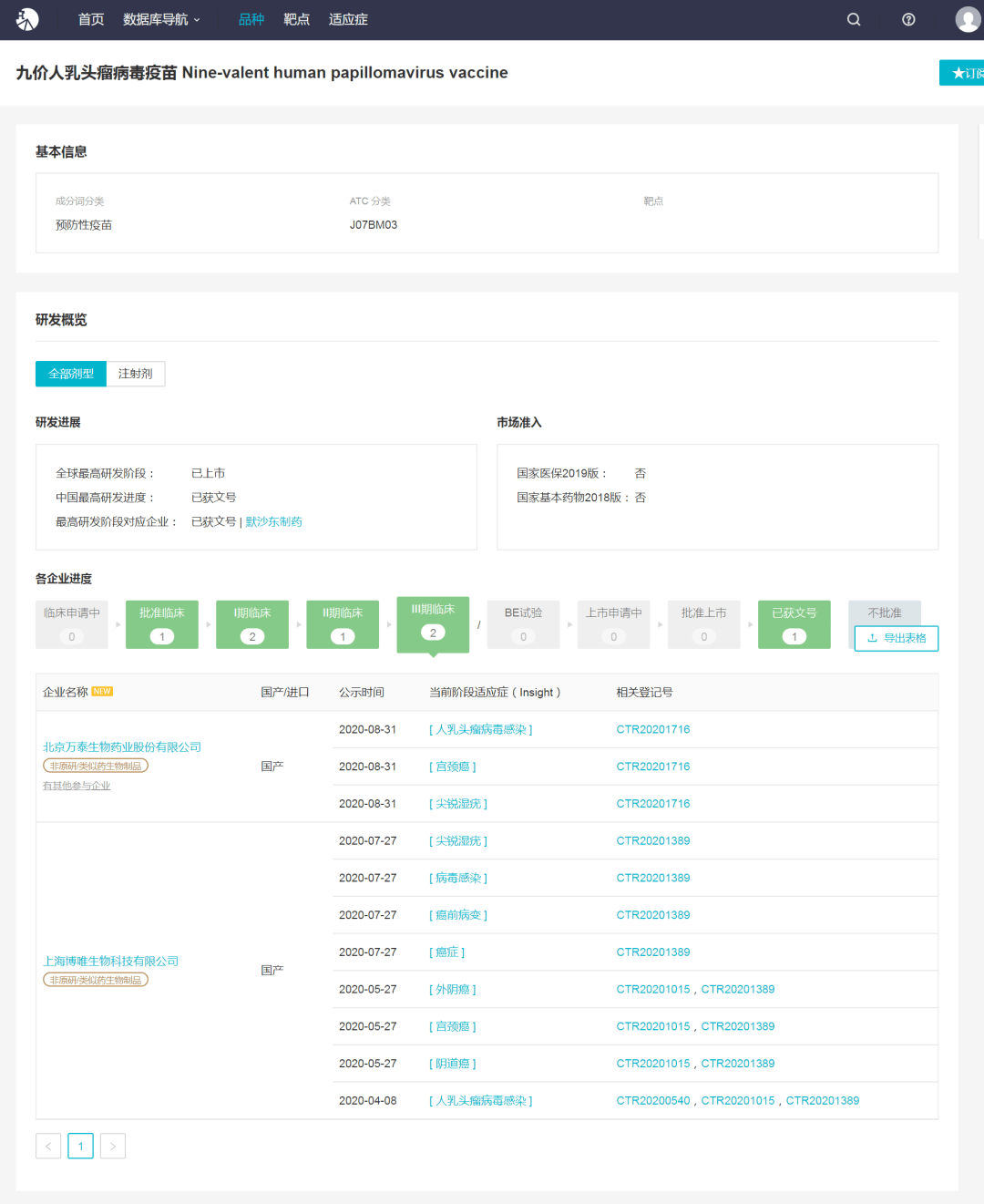Expand the 数据库导航 dropdown menu
The height and width of the screenshot is (1204, 984).
pos(161,19)
